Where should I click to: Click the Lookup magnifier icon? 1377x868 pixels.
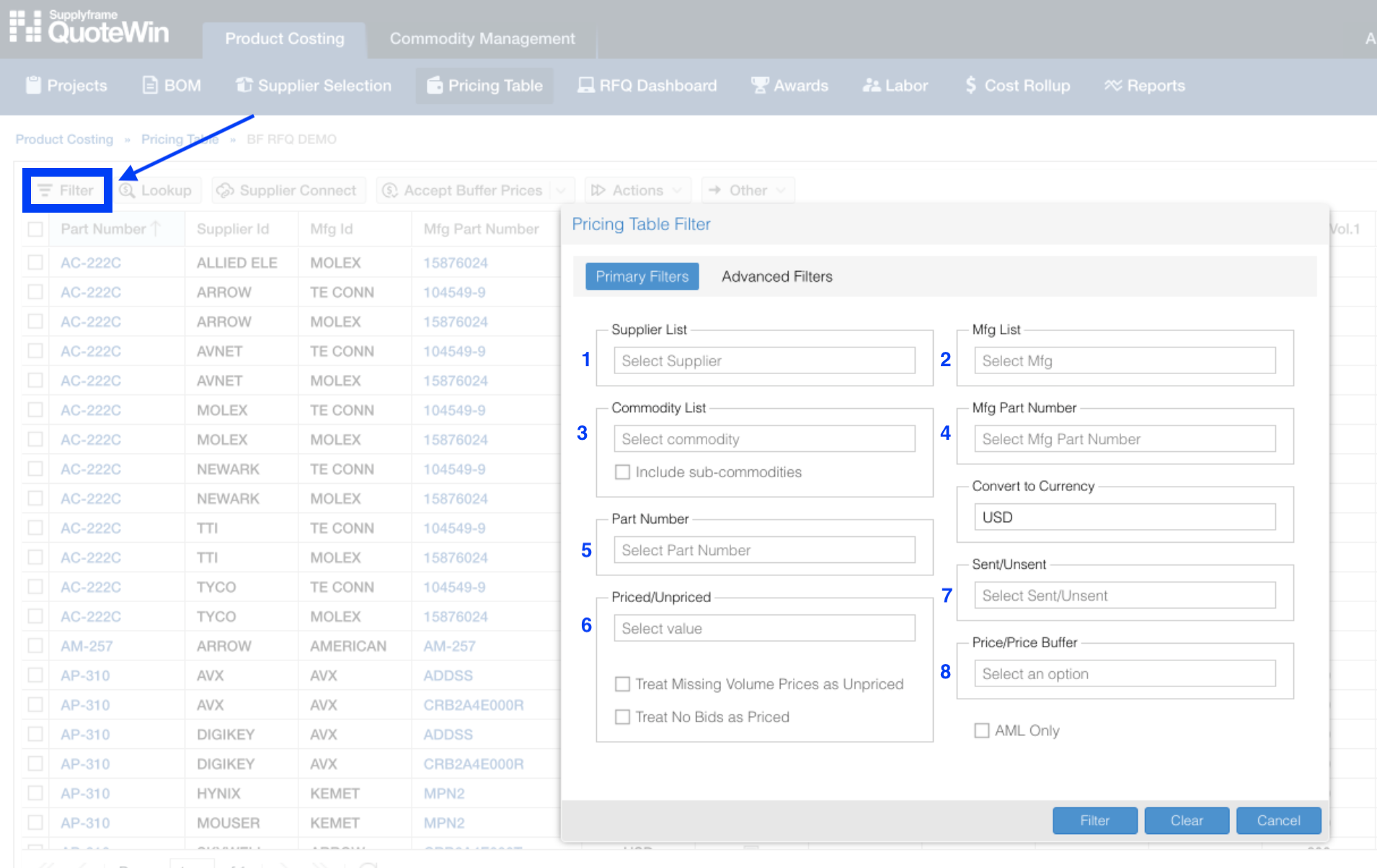pos(127,190)
